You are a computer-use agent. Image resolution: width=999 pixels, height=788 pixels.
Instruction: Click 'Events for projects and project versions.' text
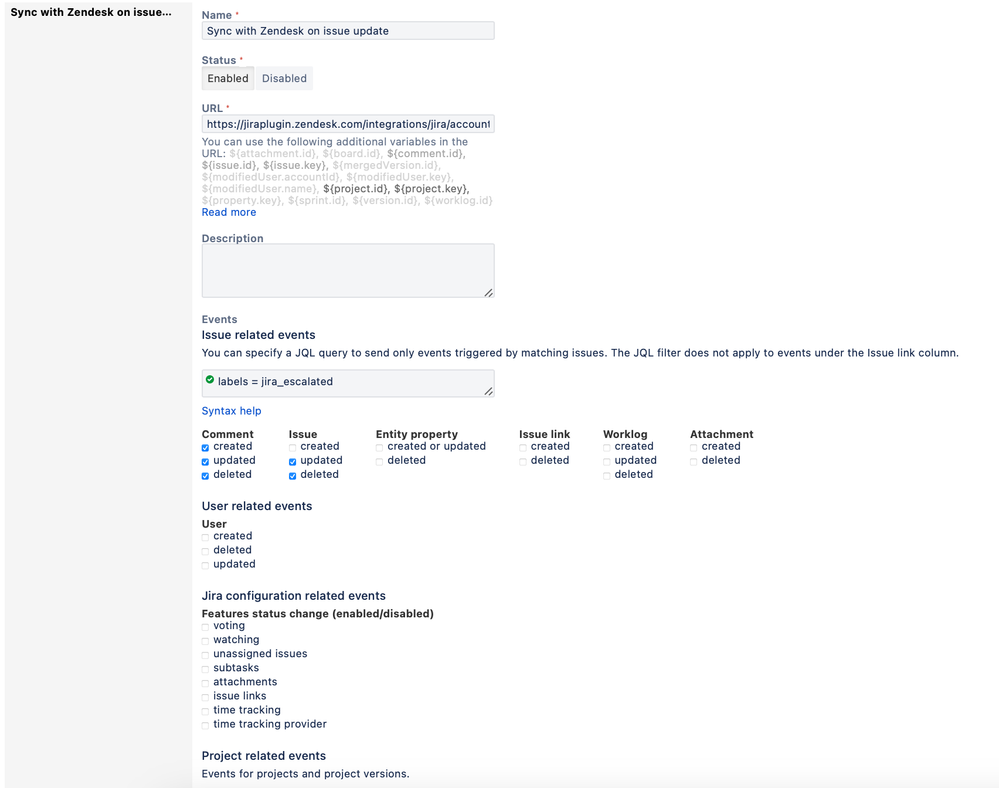click(306, 774)
